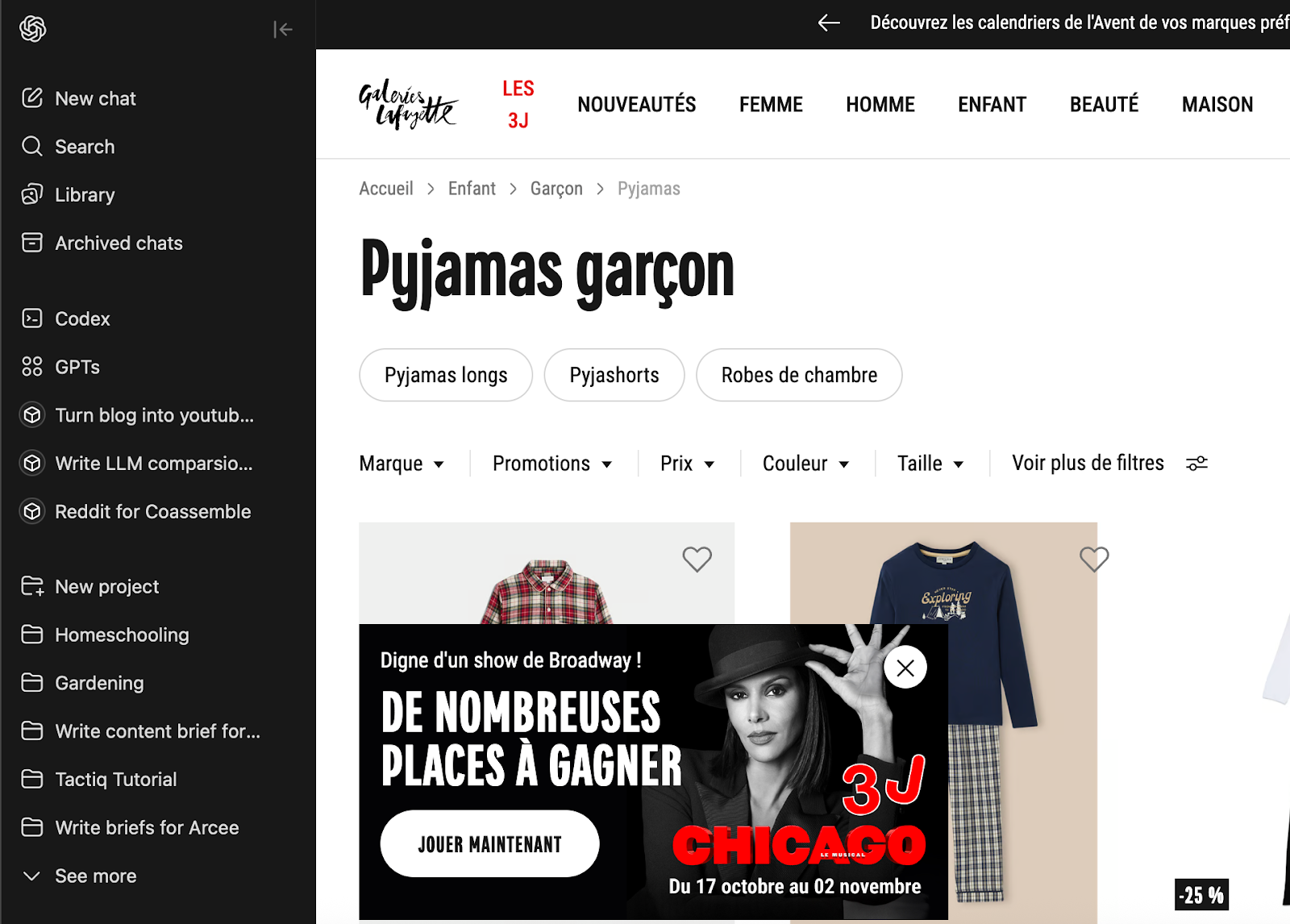Click Voir plus de filtres

pyautogui.click(x=1088, y=463)
